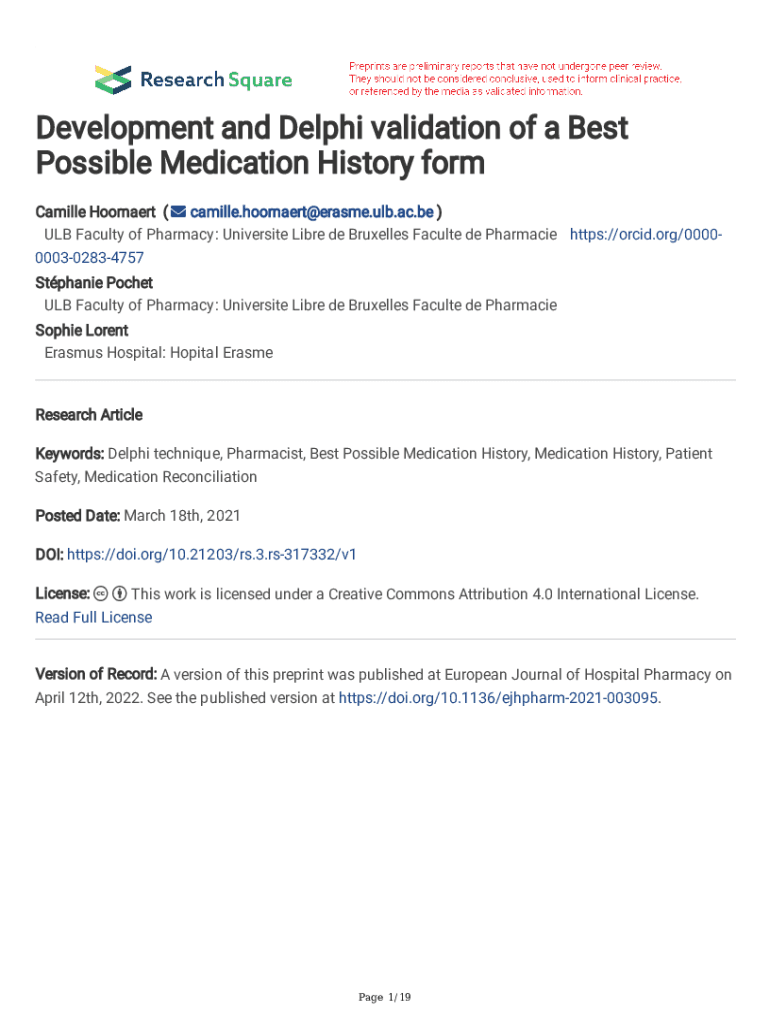Click the Keywords label
The height and width of the screenshot is (1024, 770).
[69, 453]
